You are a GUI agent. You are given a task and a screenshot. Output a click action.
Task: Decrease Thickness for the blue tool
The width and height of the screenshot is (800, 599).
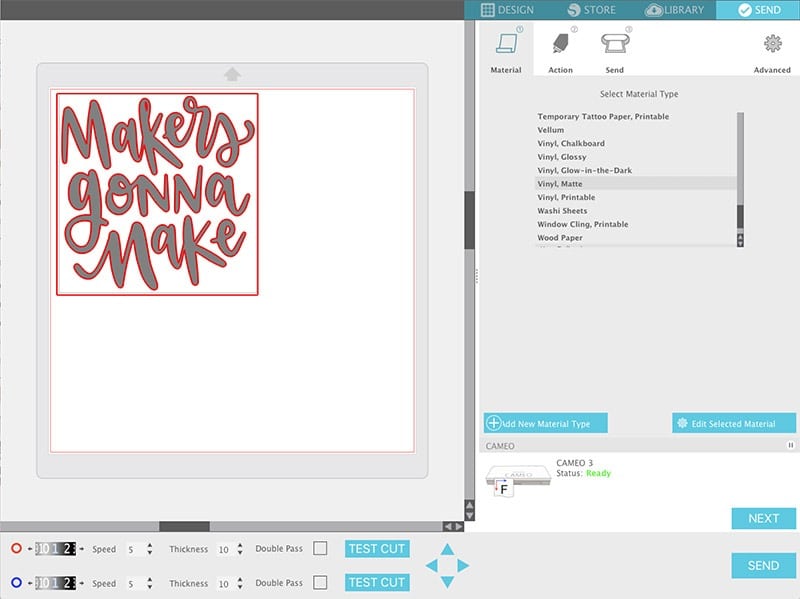[x=241, y=586]
